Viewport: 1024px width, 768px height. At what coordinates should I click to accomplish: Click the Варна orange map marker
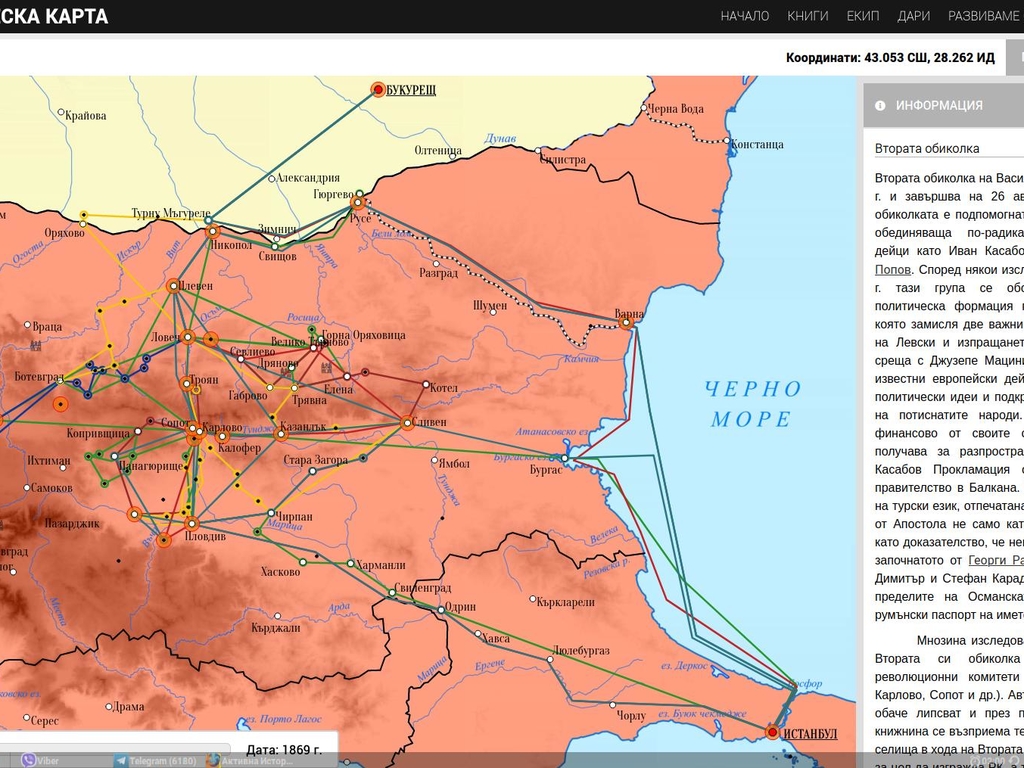point(627,322)
